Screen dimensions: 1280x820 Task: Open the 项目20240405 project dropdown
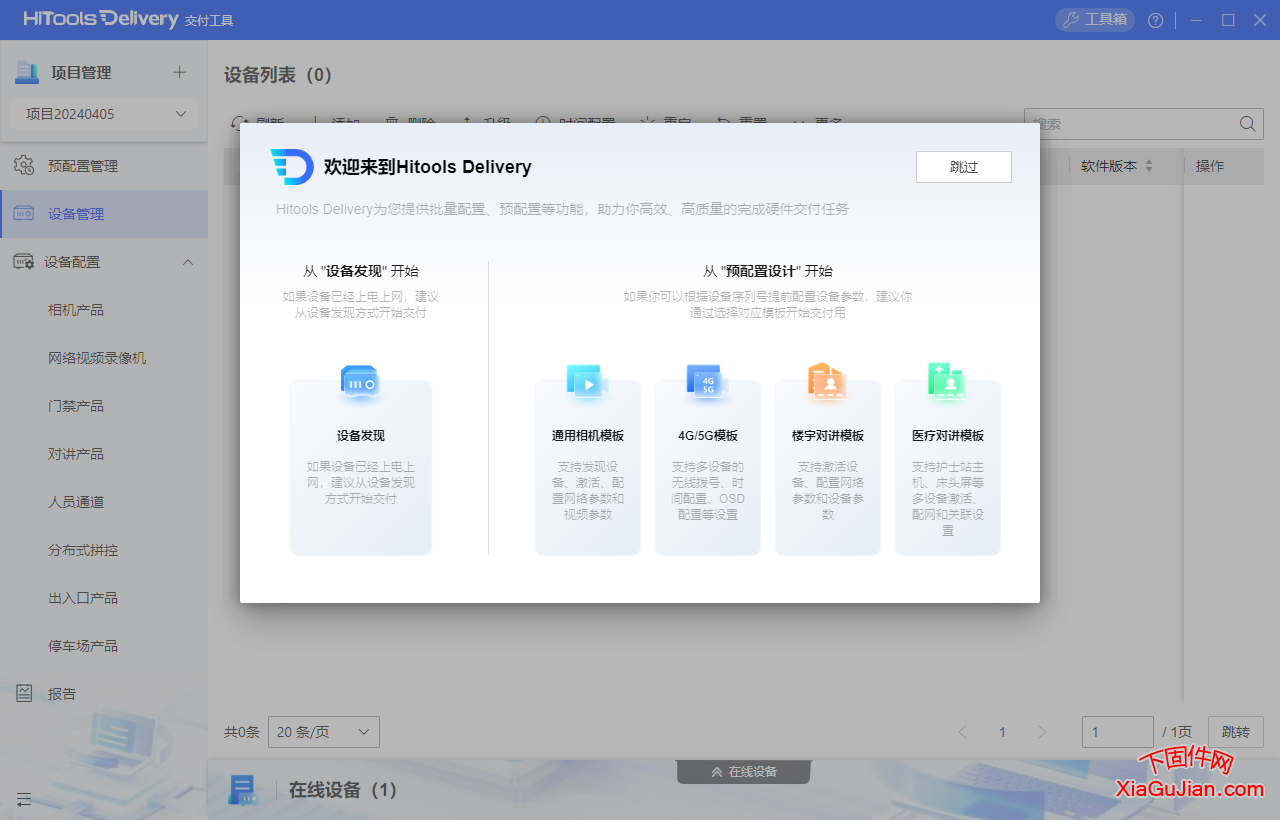[104, 114]
